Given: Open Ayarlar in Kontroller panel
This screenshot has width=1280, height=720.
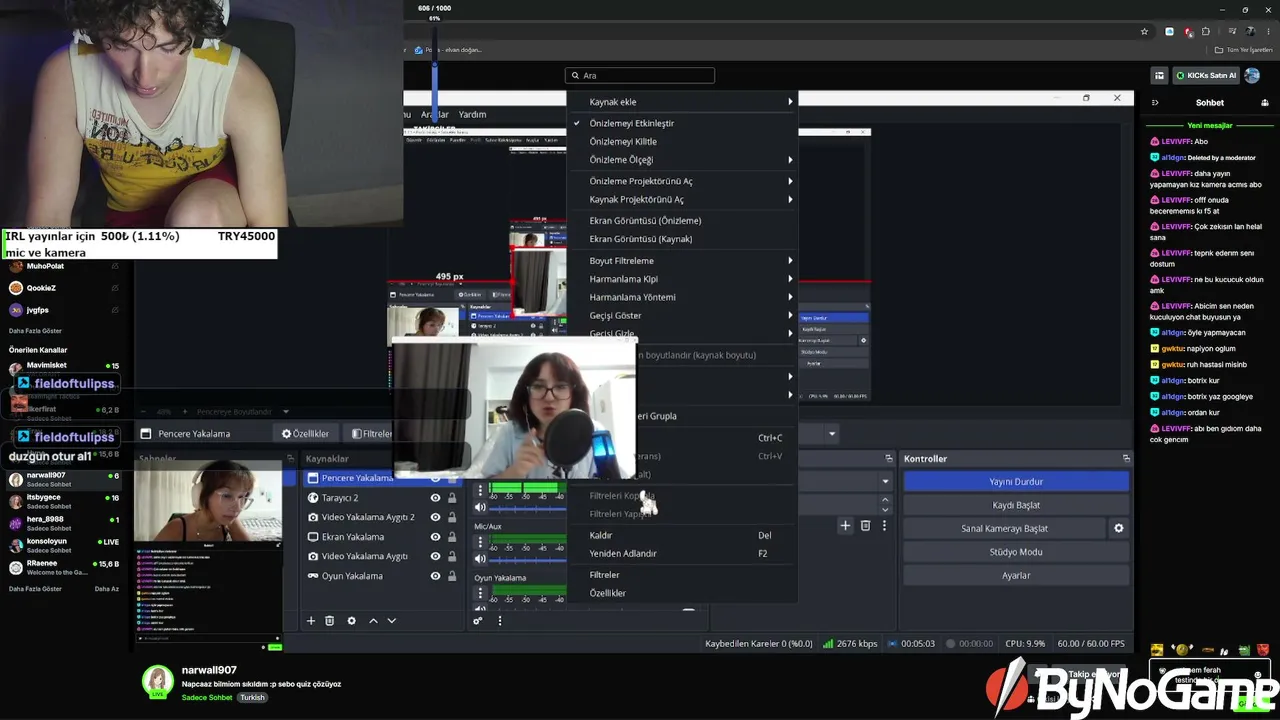Looking at the screenshot, I should click(x=1016, y=575).
